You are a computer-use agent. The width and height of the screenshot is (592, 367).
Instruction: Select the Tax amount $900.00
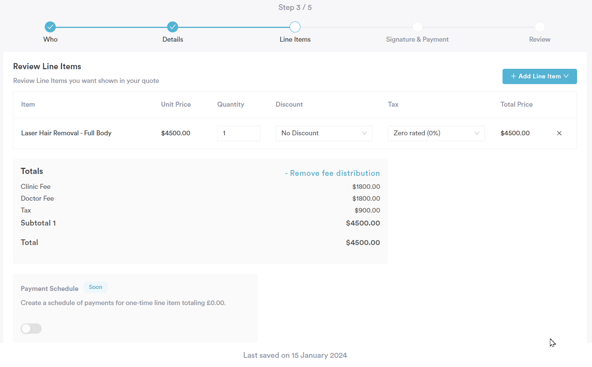click(367, 210)
